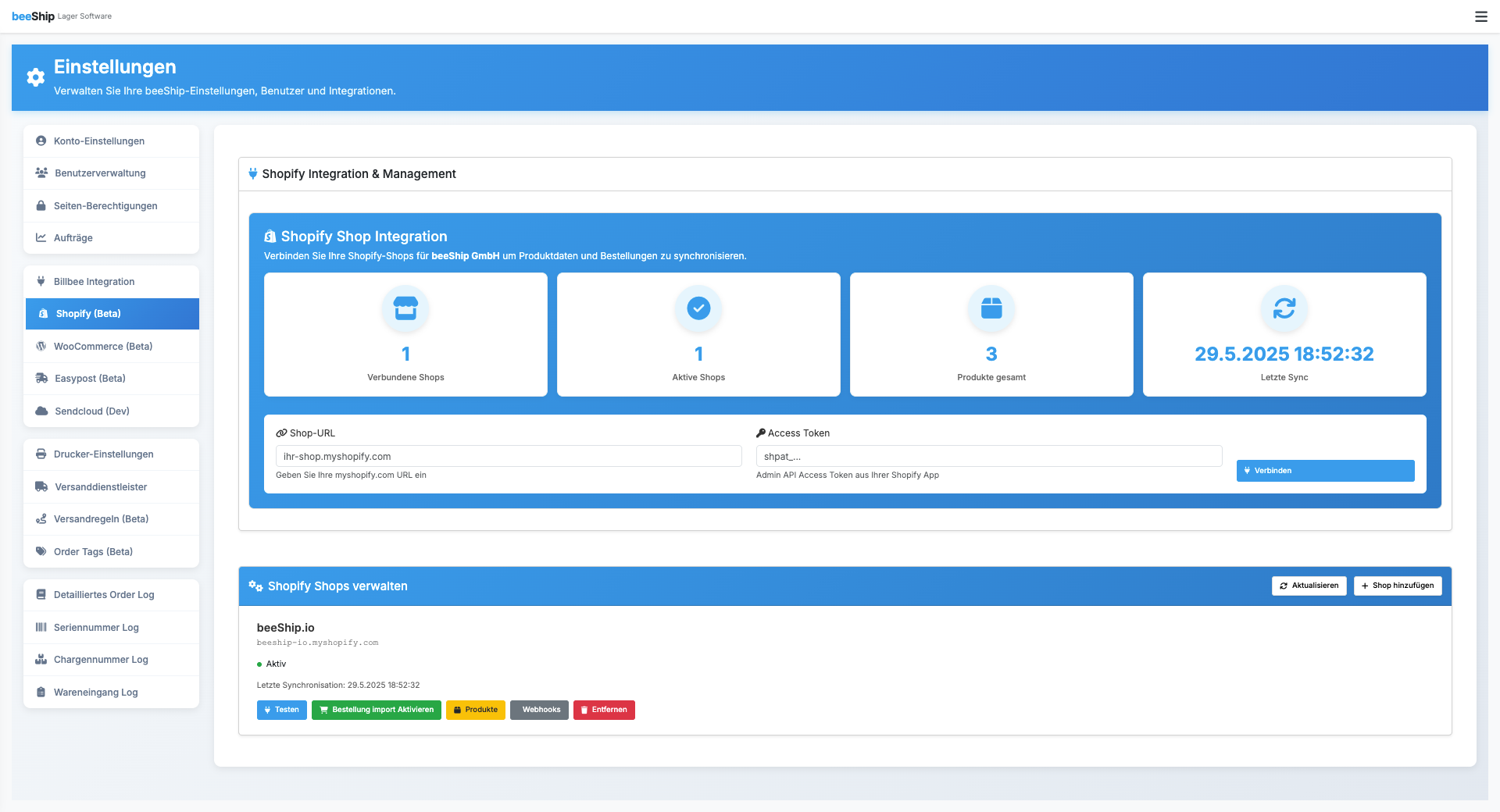Click the beeShip logo
1500x812 pixels.
34,16
